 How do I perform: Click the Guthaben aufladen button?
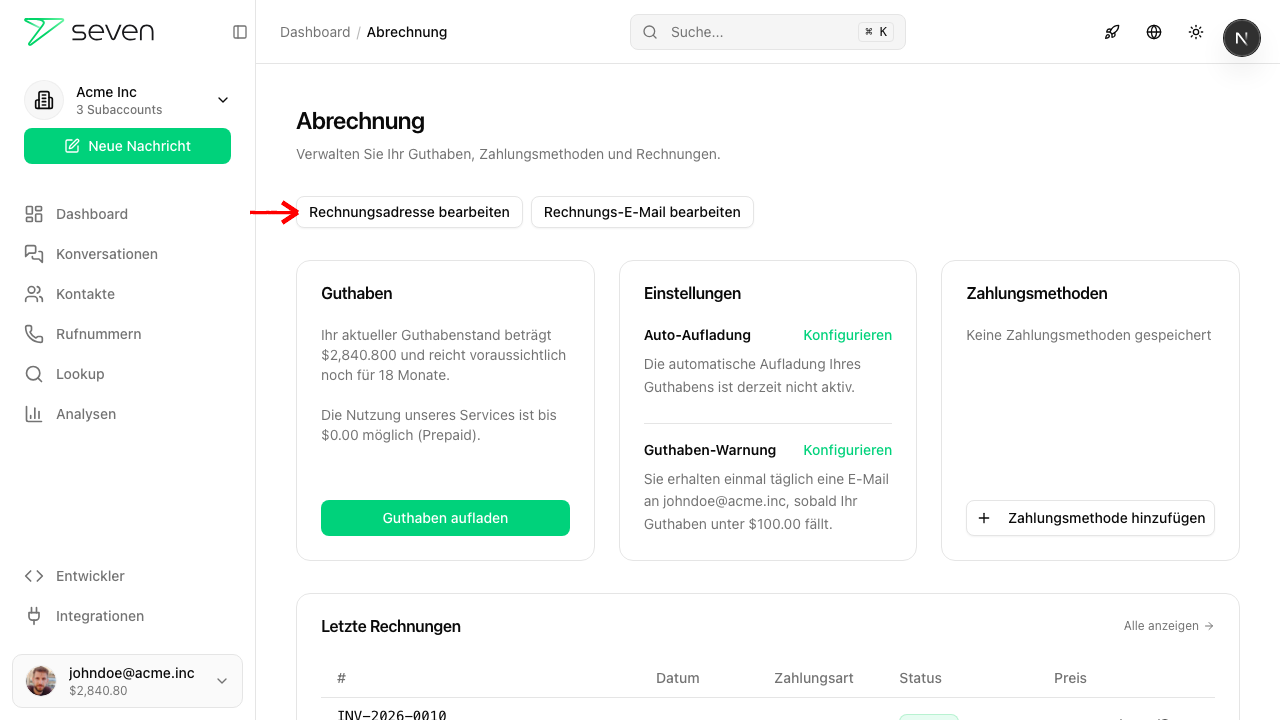445,518
